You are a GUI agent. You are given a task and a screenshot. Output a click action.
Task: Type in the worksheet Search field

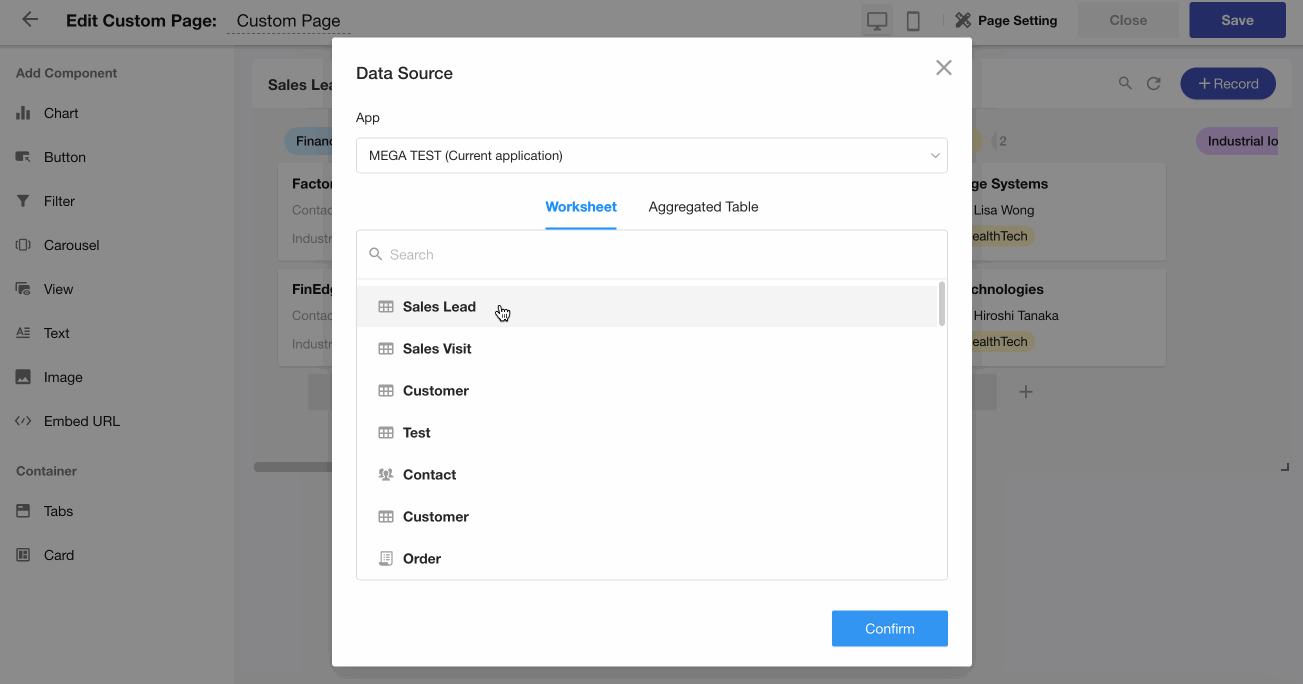coord(660,255)
